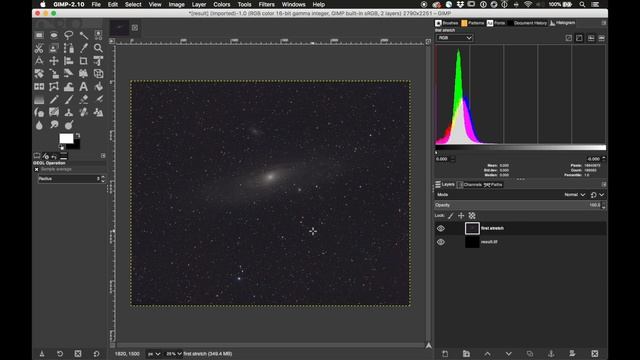This screenshot has height=360, width=640.
Task: Select the Paths tool in toolbox
Action: coord(69,49)
